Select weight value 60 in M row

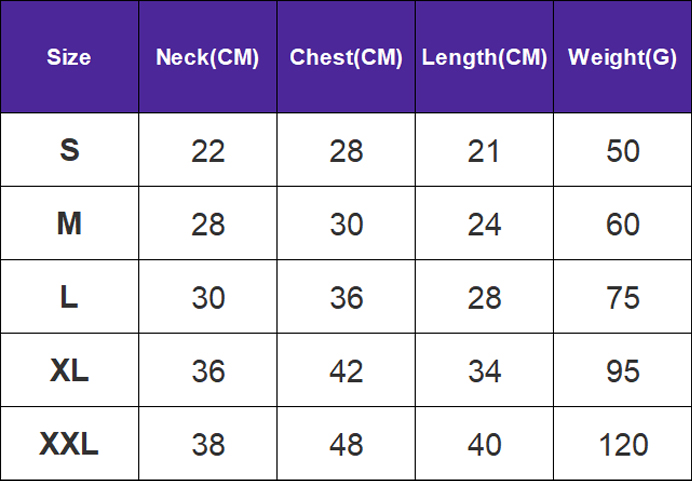623,225
